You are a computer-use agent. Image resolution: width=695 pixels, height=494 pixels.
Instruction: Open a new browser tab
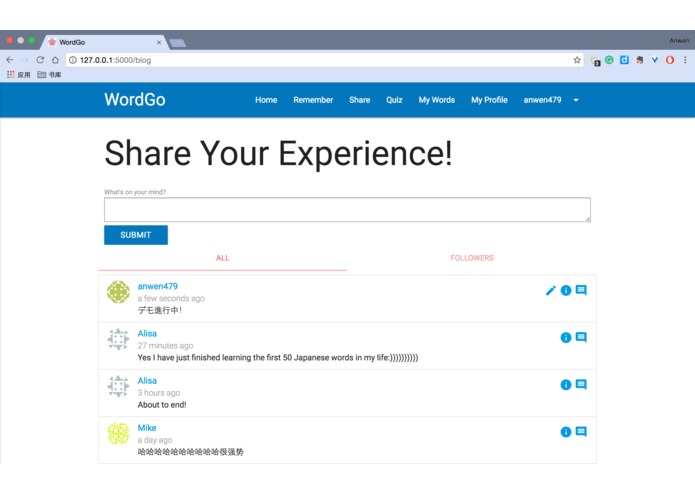[x=177, y=43]
